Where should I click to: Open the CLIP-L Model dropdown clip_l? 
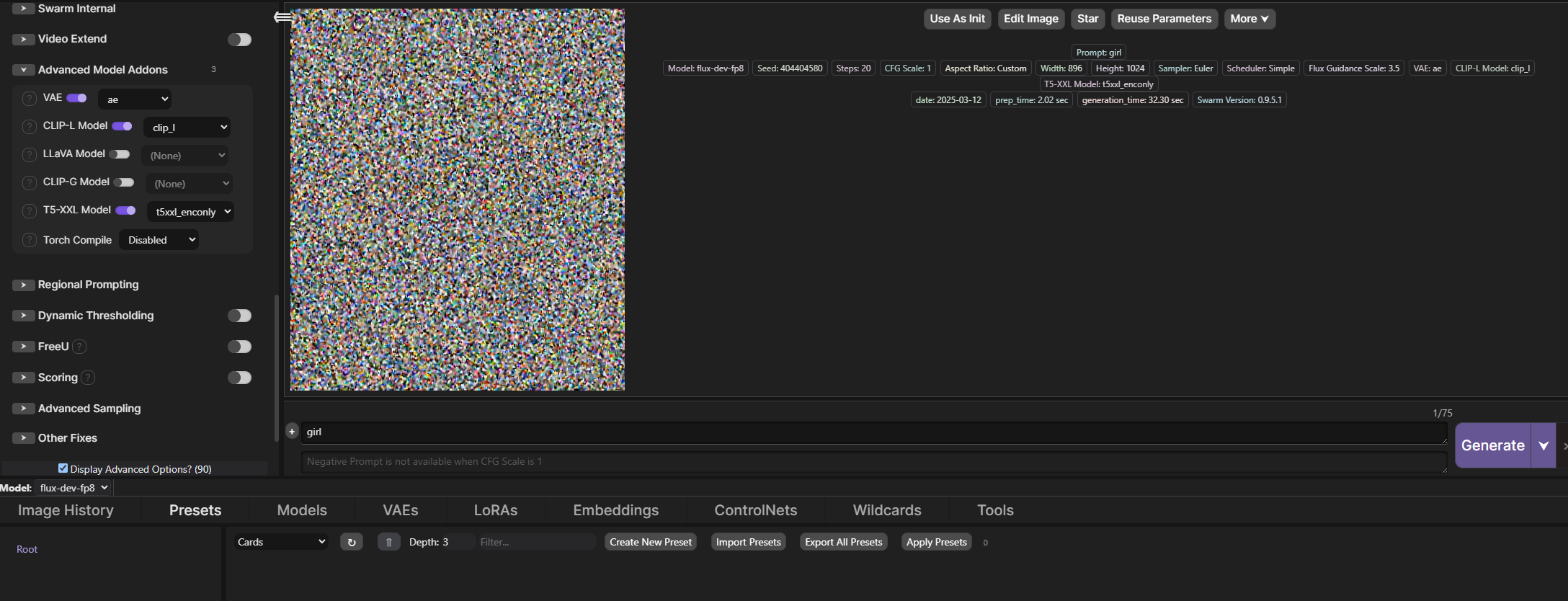(x=187, y=128)
